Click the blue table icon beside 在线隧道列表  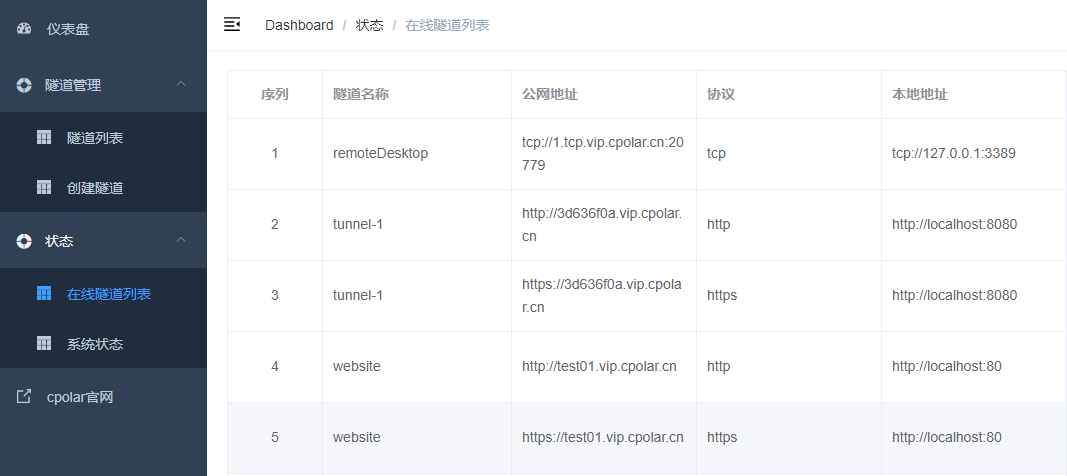pyautogui.click(x=44, y=294)
